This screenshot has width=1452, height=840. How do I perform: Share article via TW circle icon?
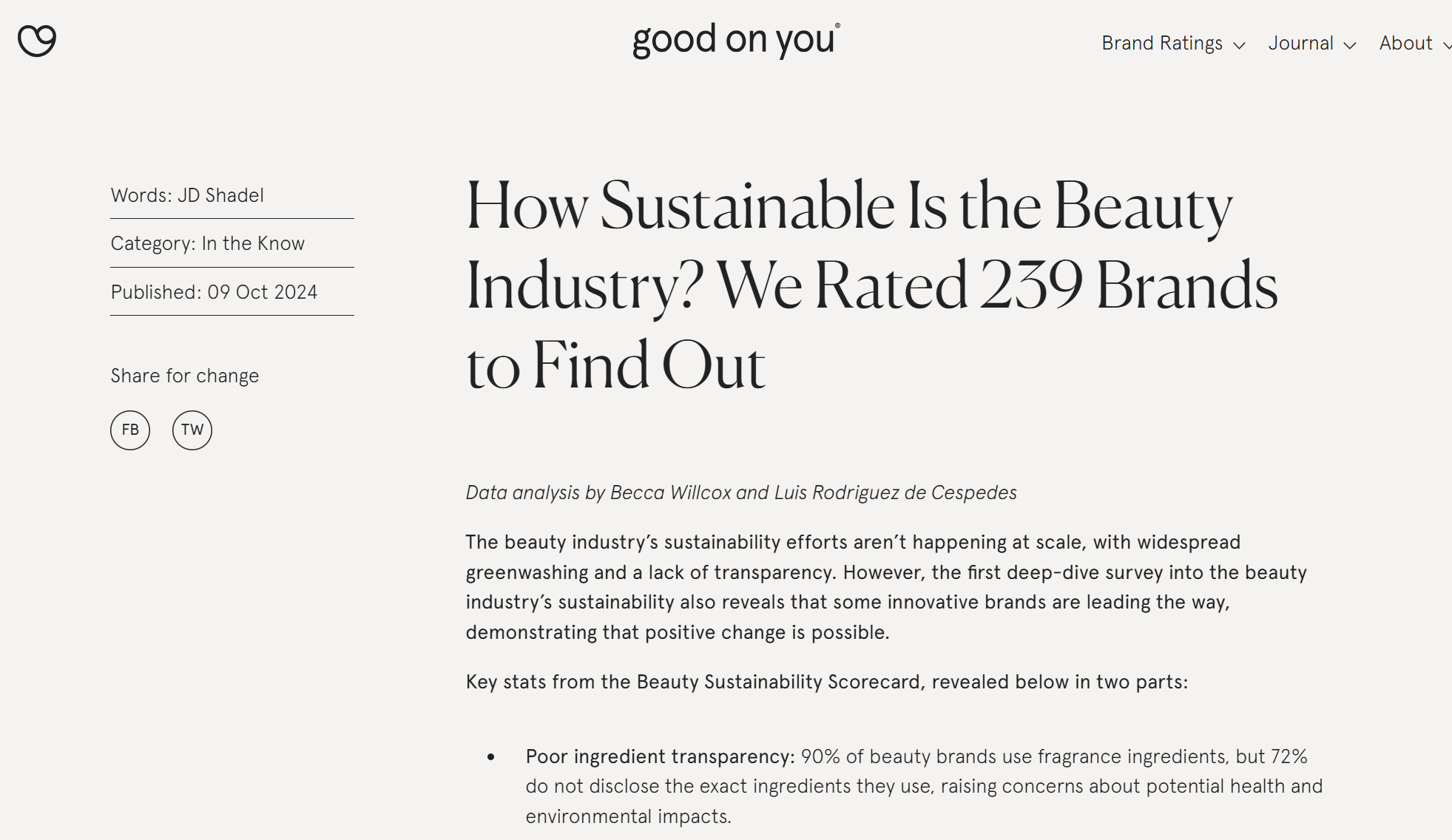pyautogui.click(x=192, y=430)
